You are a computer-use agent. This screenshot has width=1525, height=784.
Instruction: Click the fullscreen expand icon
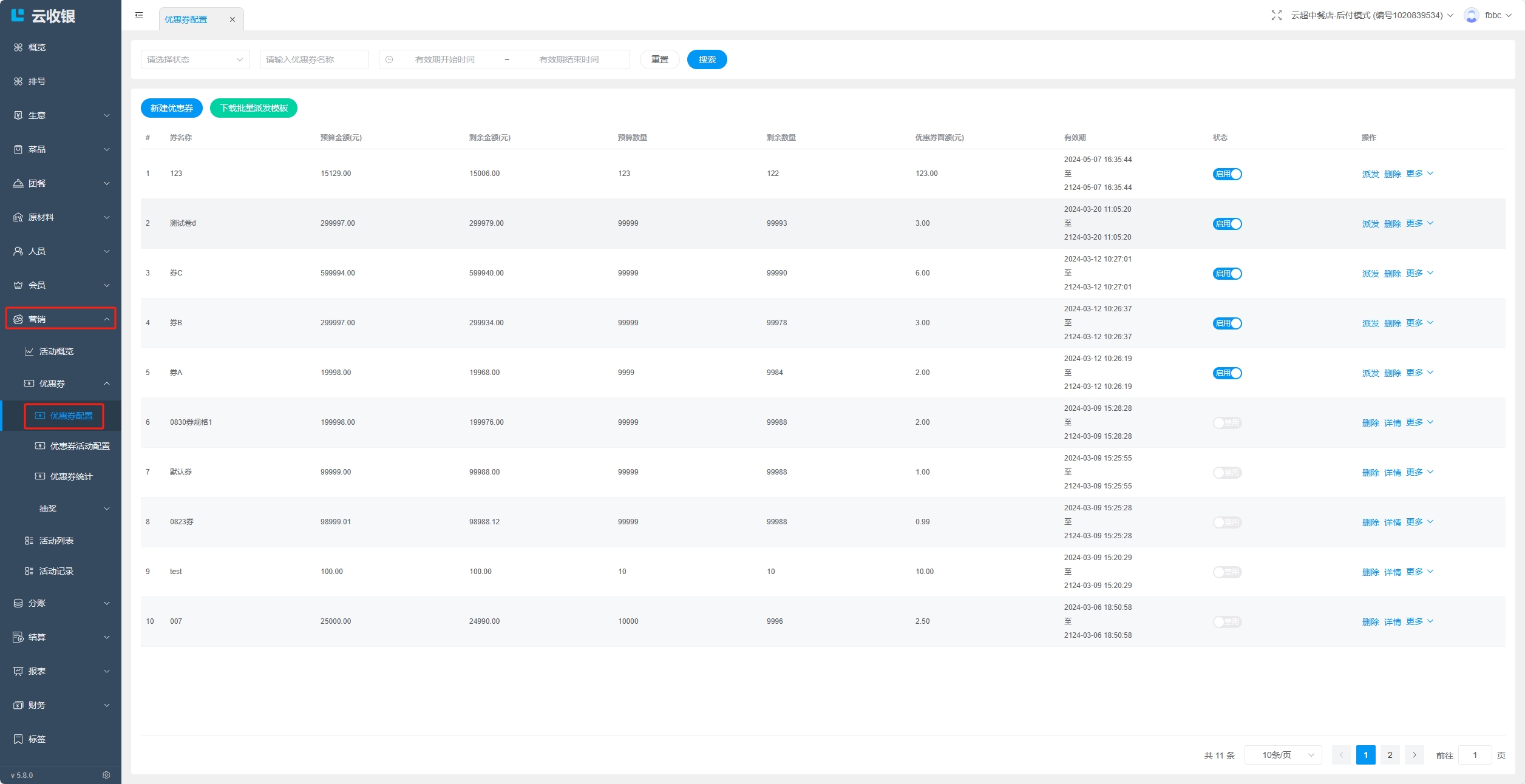pyautogui.click(x=1276, y=15)
